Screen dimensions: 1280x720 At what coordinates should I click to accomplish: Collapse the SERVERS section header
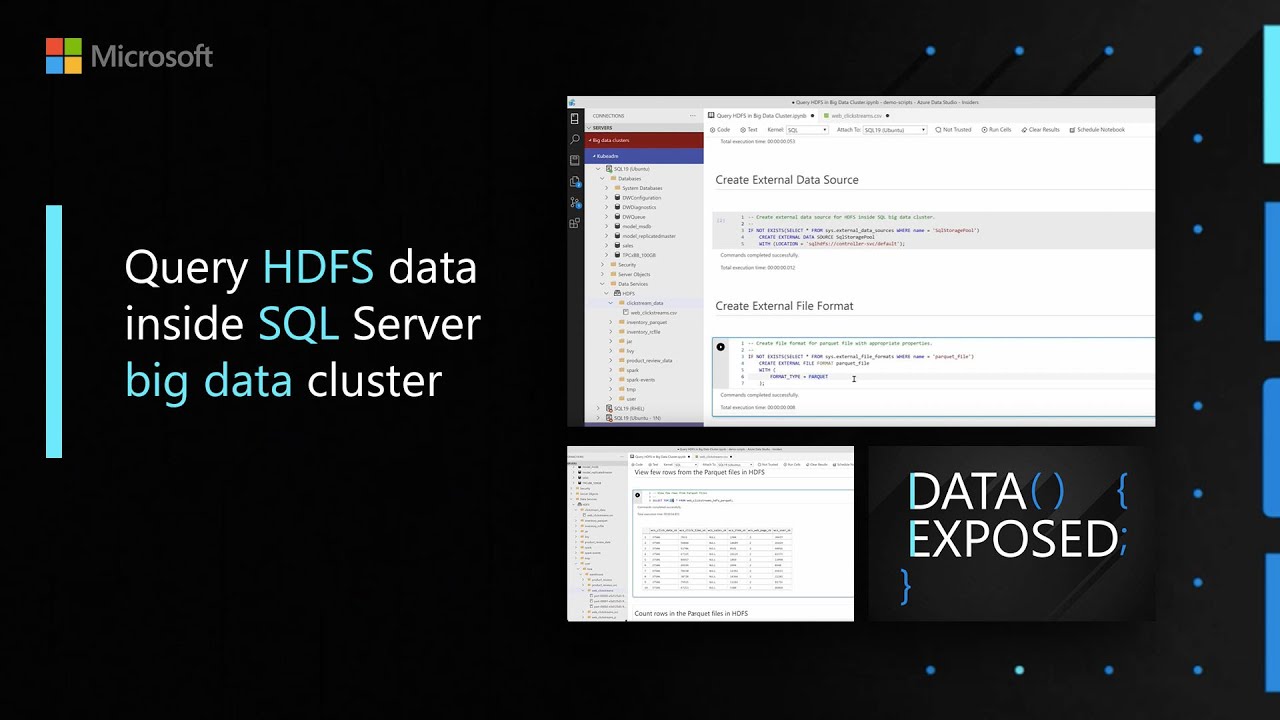click(x=644, y=128)
